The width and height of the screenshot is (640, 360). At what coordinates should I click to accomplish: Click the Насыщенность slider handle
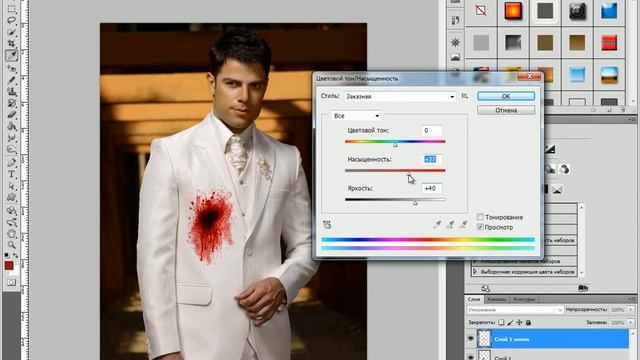409,174
